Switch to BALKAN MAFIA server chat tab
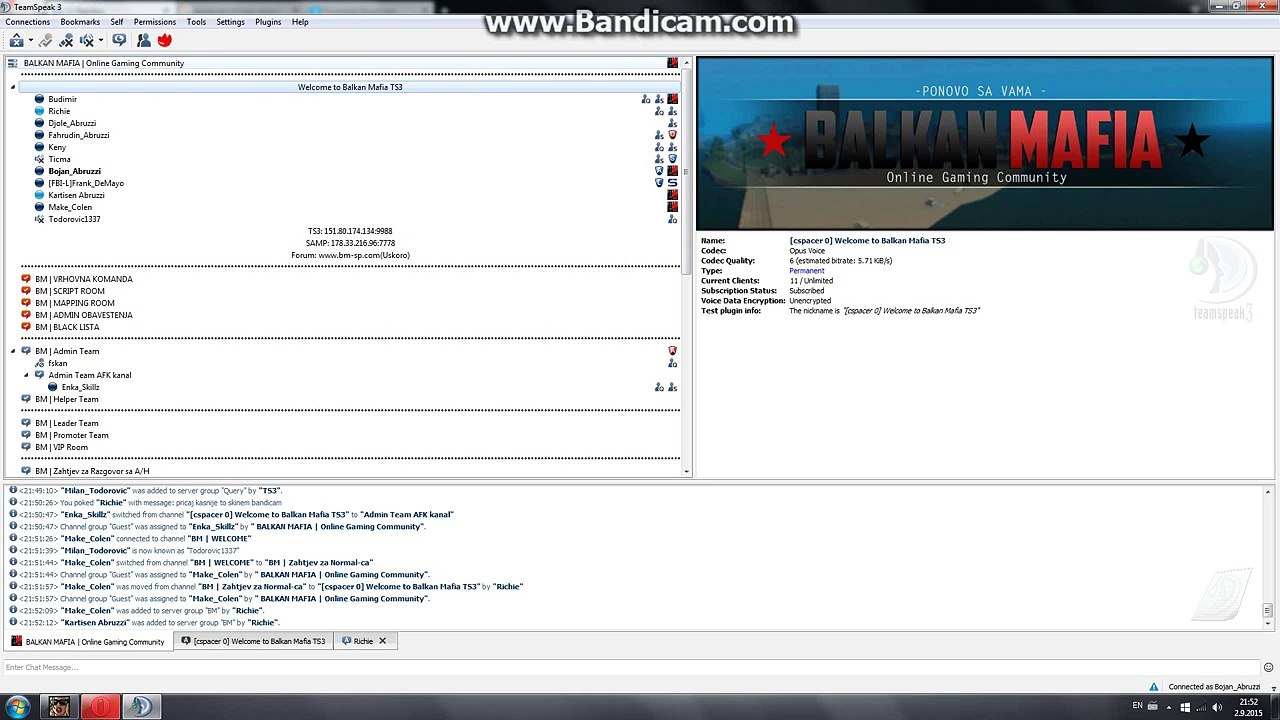This screenshot has width=1280, height=720. point(88,641)
